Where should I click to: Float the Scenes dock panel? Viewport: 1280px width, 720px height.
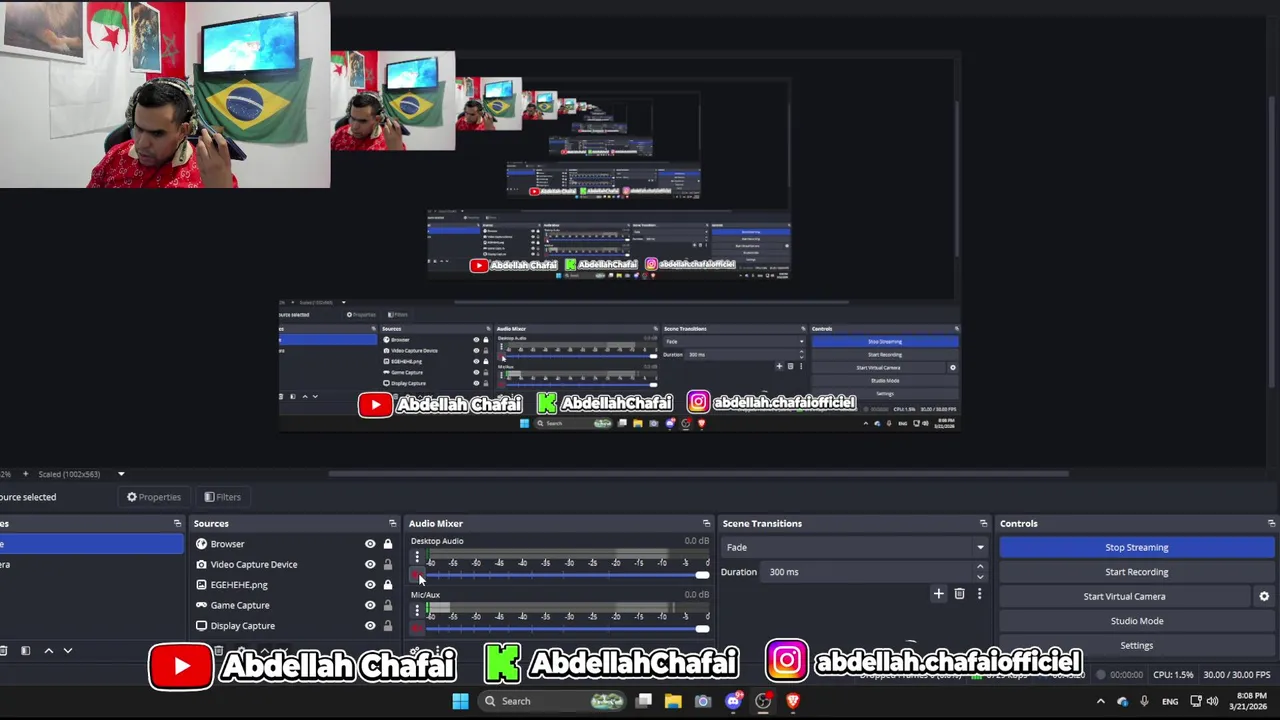click(177, 523)
